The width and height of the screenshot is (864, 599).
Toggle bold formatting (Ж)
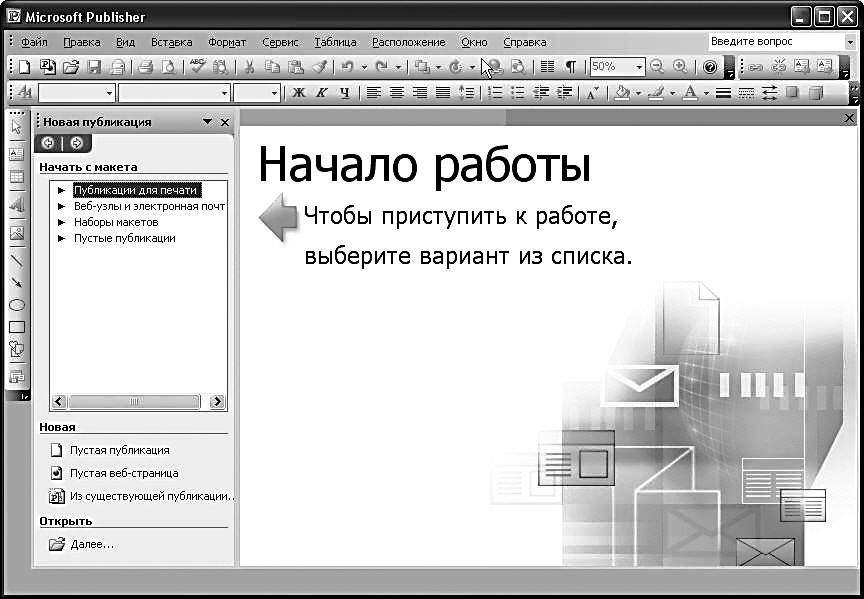pos(298,93)
